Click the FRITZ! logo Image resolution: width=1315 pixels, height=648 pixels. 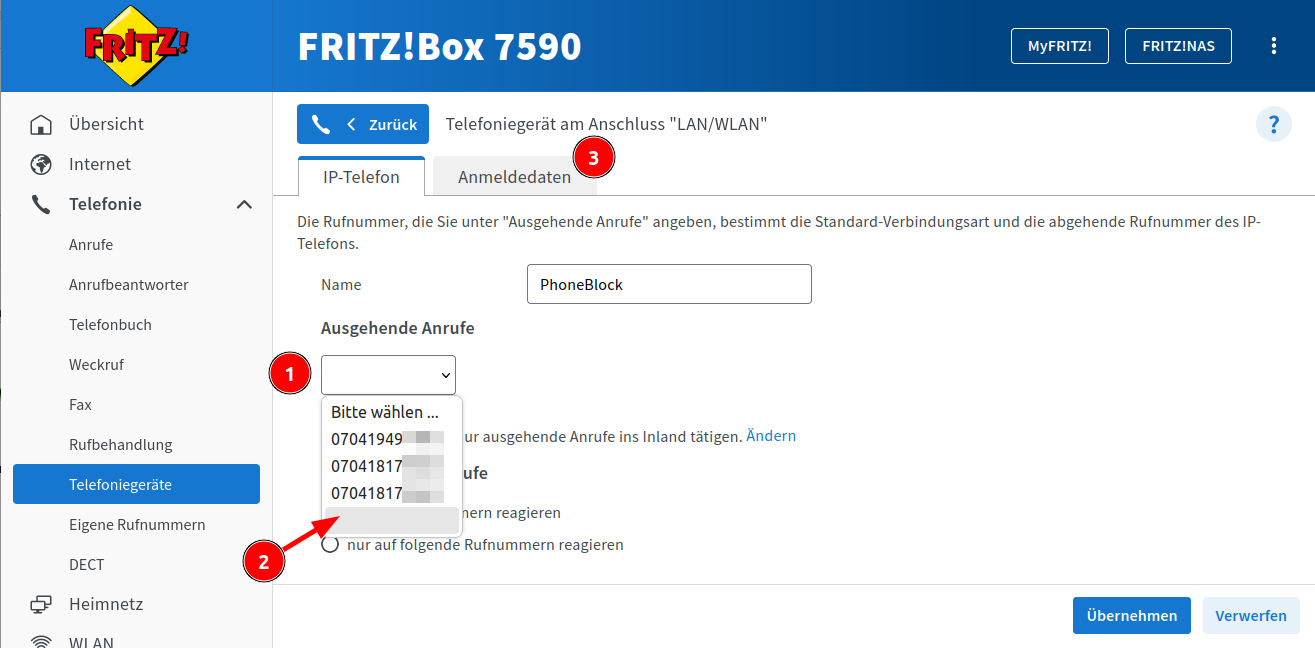pos(136,46)
